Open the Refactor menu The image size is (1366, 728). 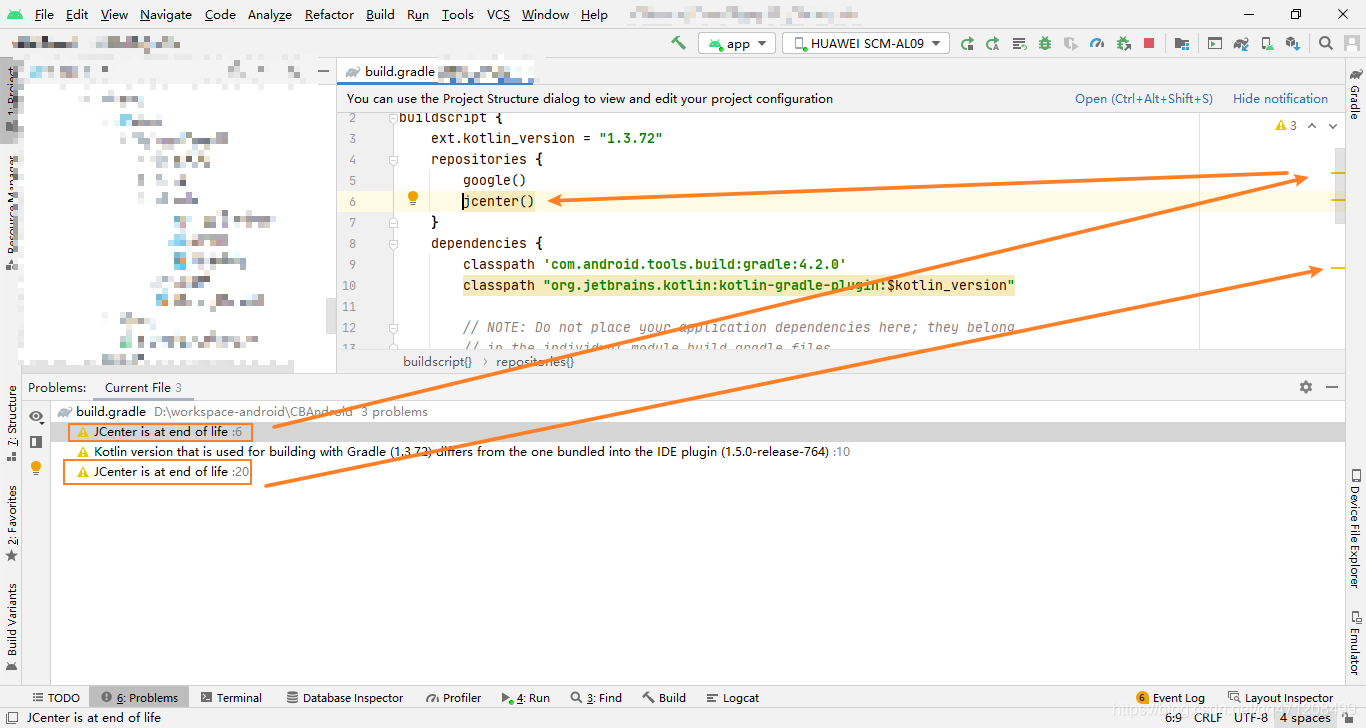pos(329,14)
